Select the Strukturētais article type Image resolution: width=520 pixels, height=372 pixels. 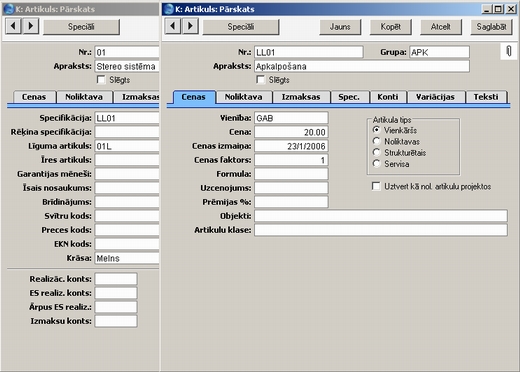(376, 152)
